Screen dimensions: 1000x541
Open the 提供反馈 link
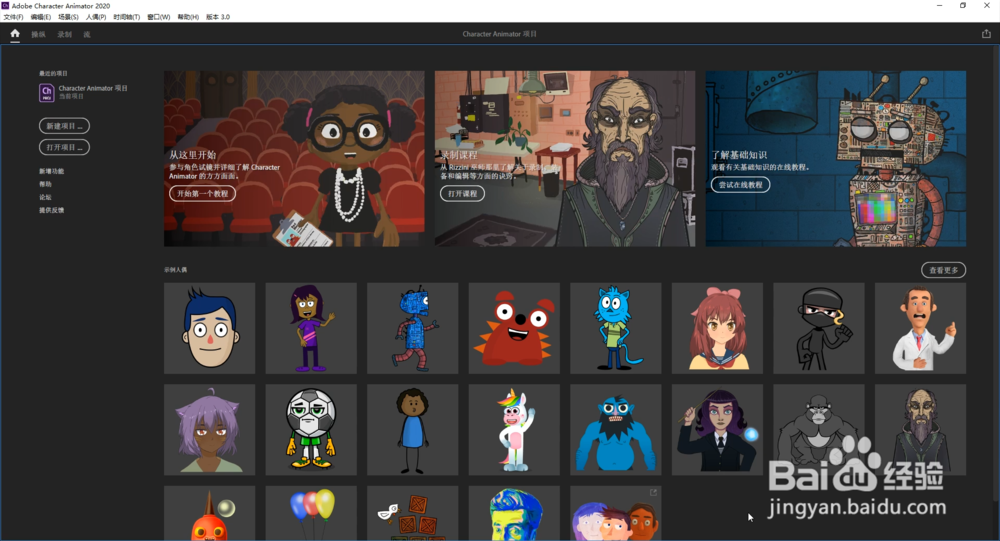(52, 210)
